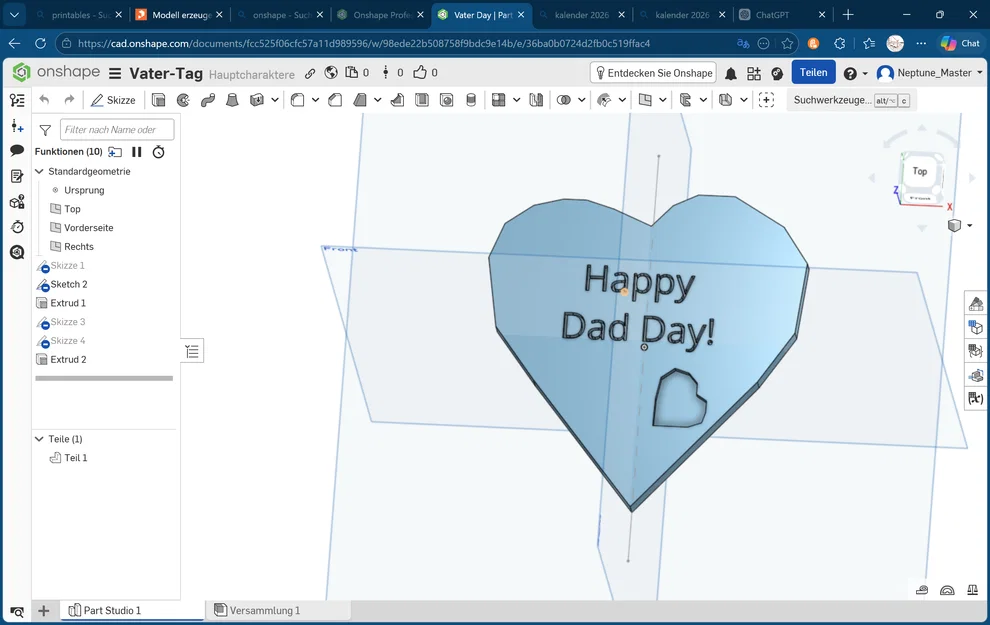Click Entdecken Sie Onshape button

(653, 73)
